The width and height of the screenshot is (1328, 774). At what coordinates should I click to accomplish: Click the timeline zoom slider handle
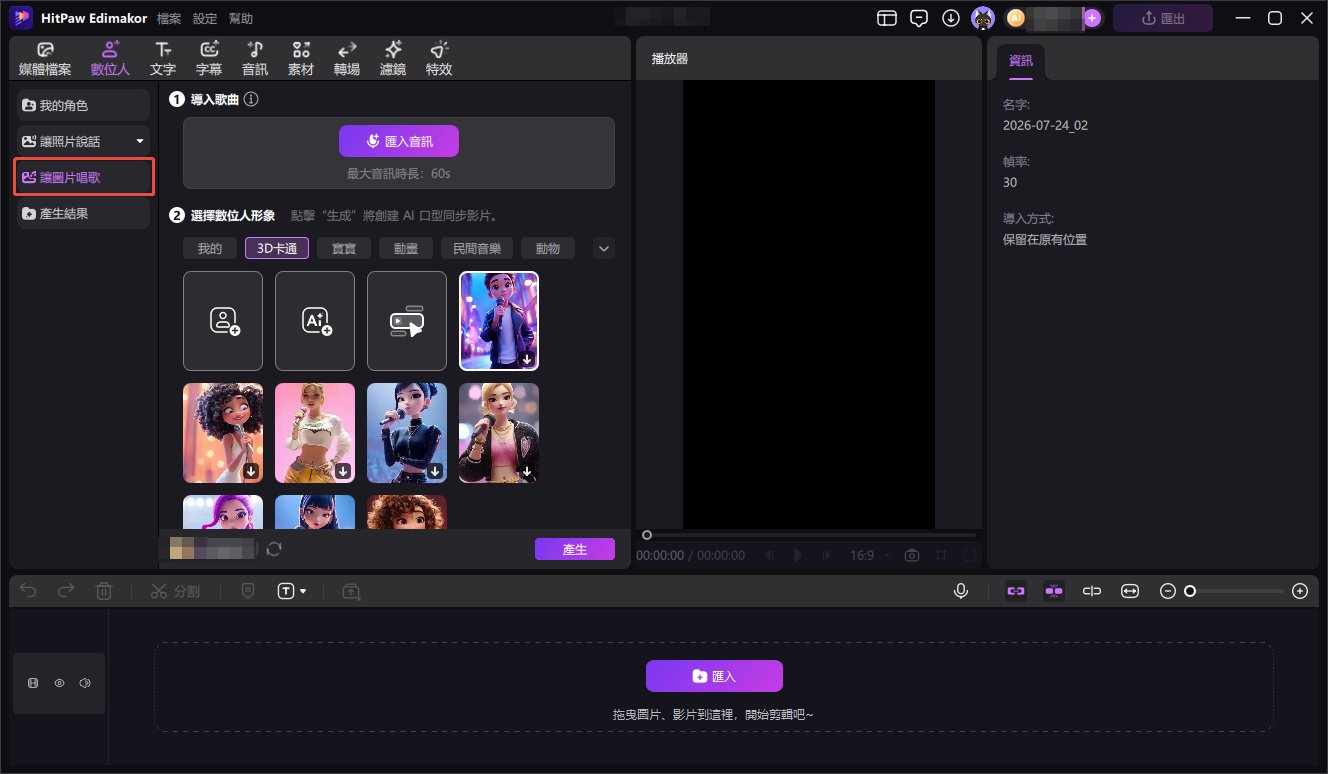(1190, 591)
